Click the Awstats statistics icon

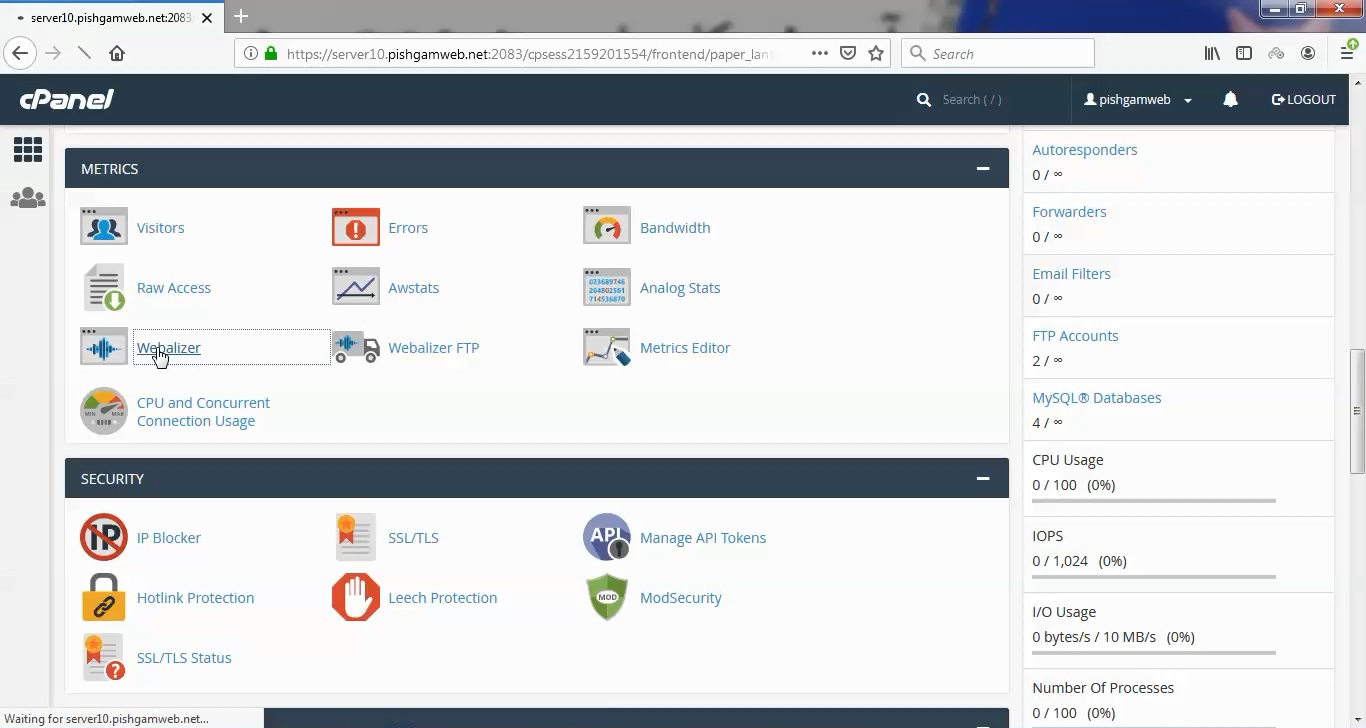(x=355, y=287)
